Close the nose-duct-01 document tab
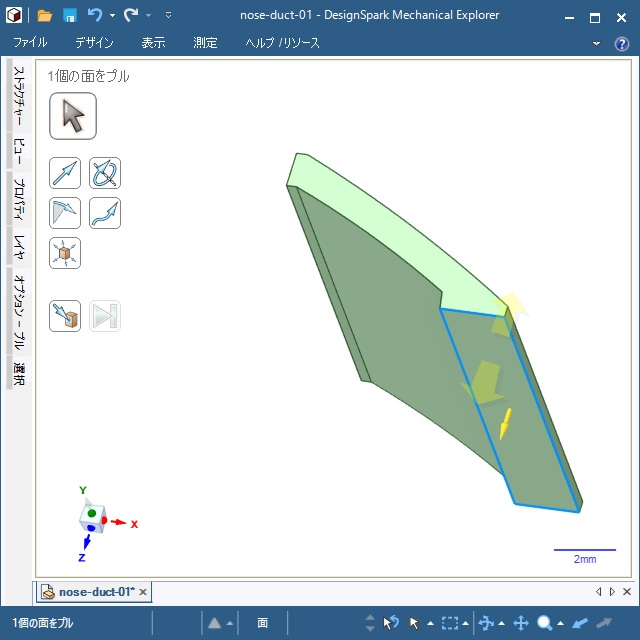This screenshot has width=640, height=640. coord(143,592)
